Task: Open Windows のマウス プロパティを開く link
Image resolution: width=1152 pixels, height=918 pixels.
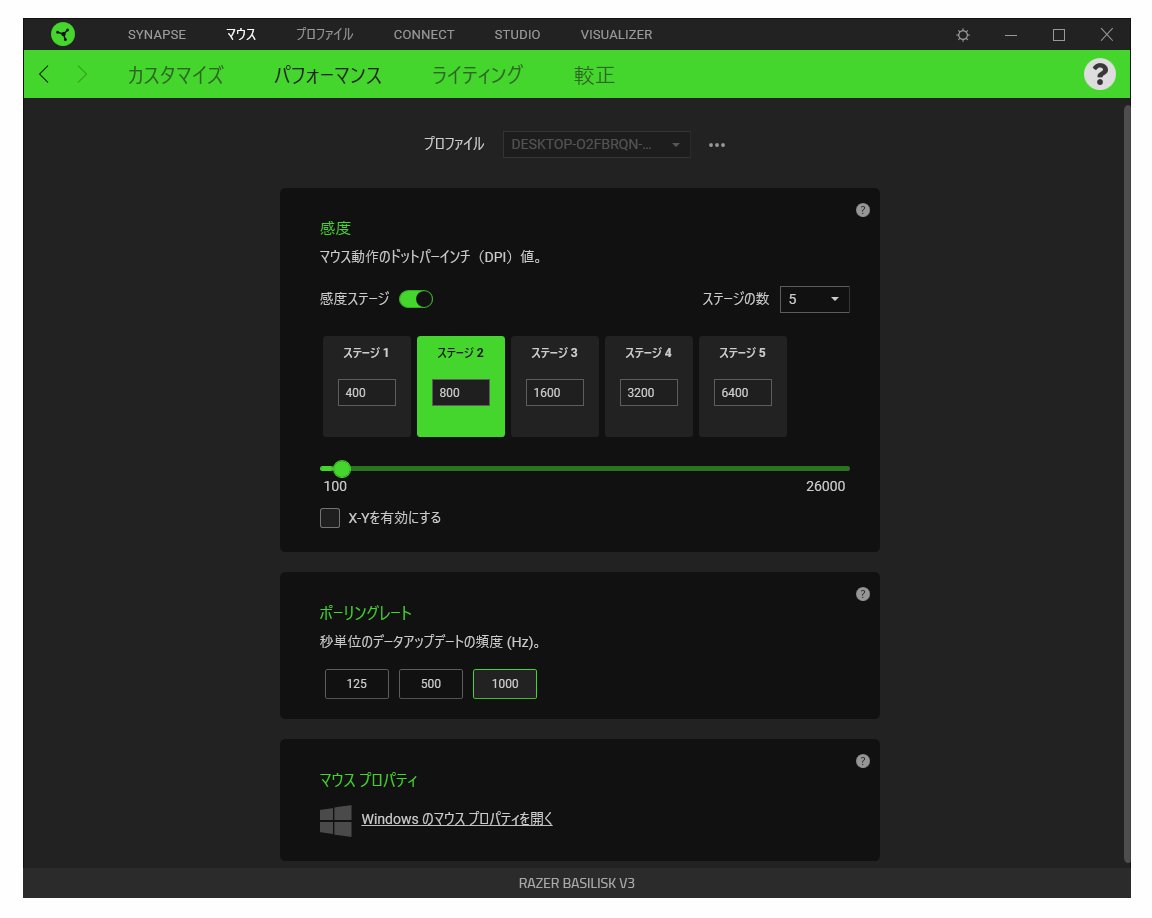Action: (456, 819)
